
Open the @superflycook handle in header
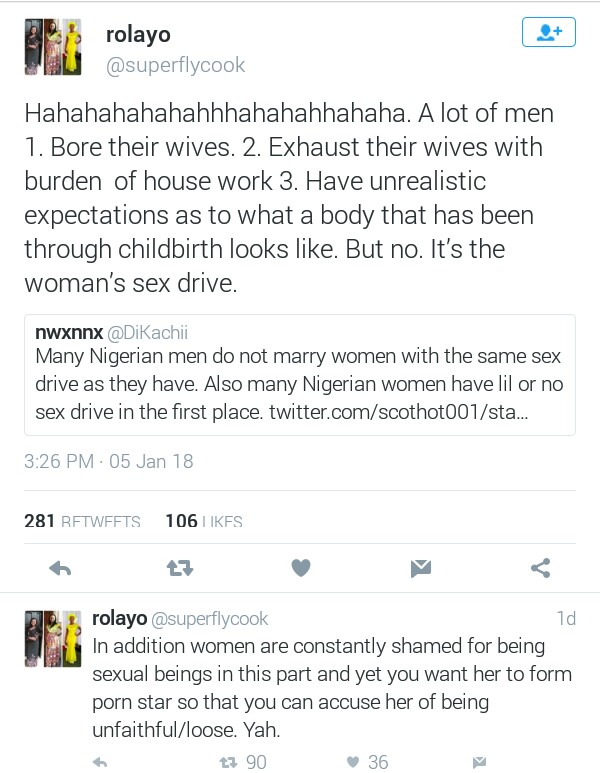point(175,66)
